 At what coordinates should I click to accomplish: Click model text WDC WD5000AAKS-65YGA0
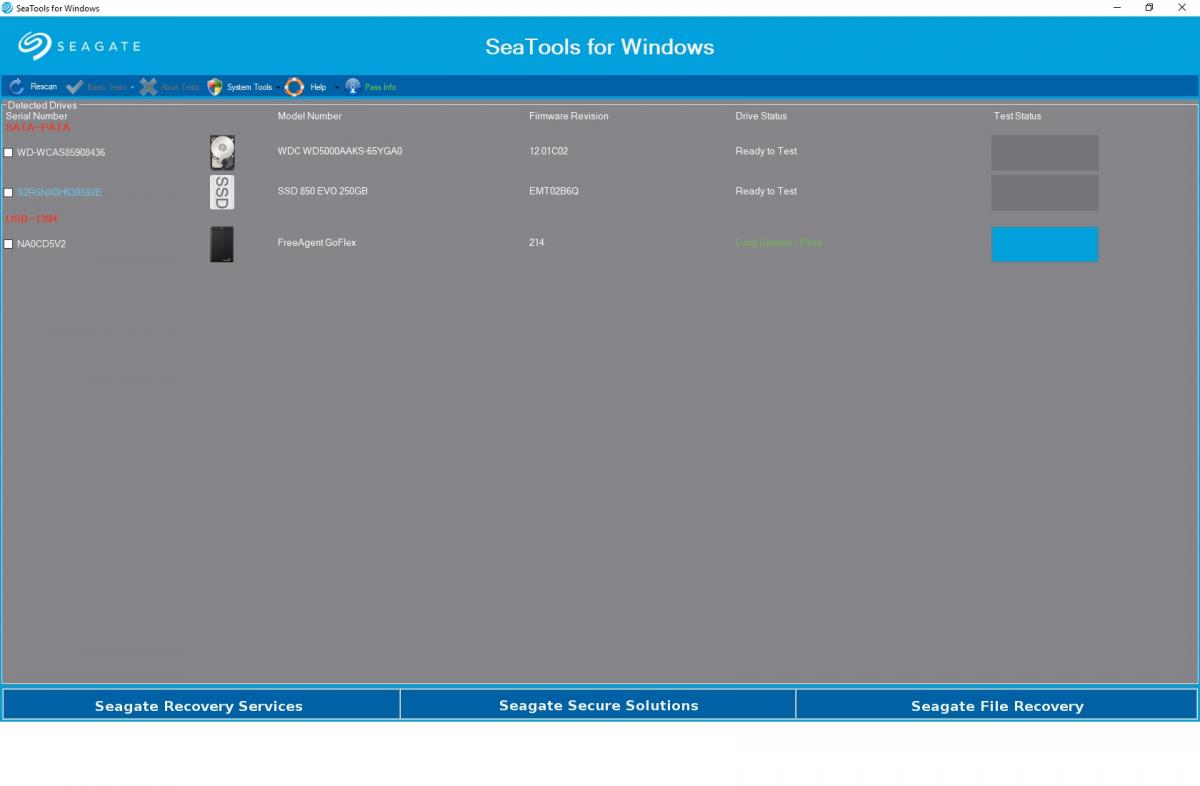[340, 151]
